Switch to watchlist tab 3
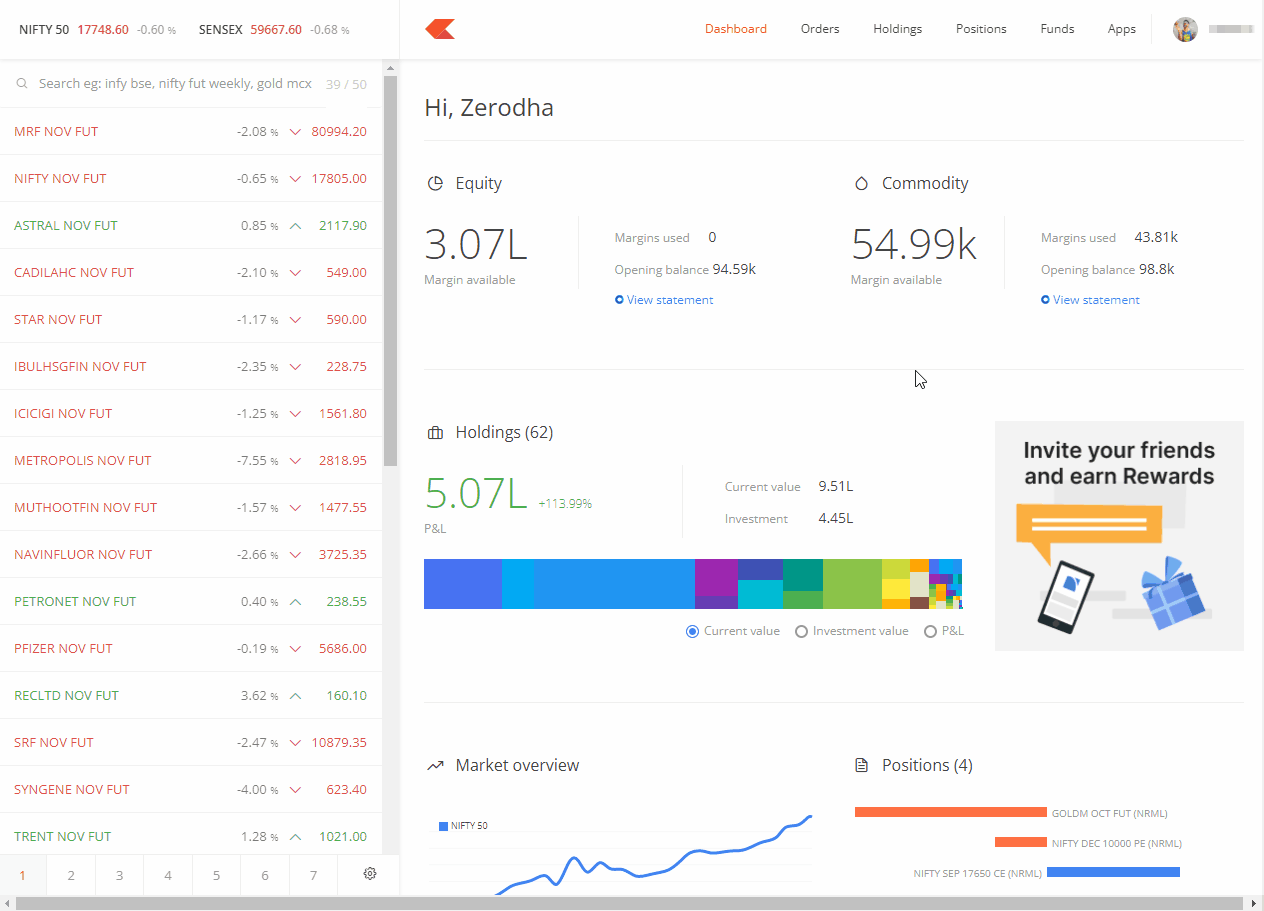This screenshot has height=911, width=1264. [x=119, y=875]
